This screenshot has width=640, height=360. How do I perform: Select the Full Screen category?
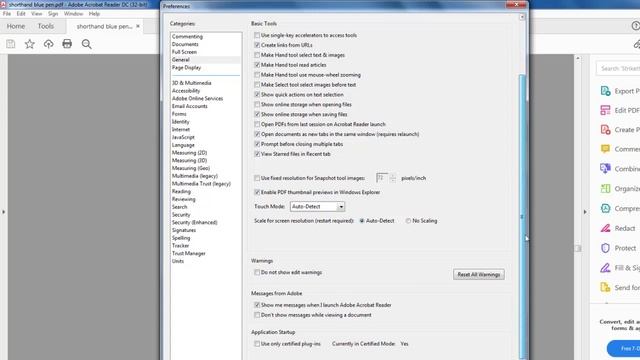184,52
